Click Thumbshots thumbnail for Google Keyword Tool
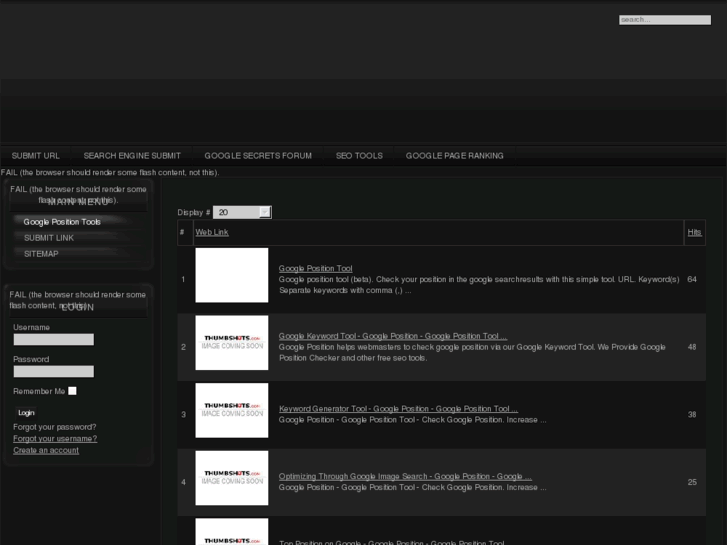This screenshot has width=727, height=545. point(232,343)
